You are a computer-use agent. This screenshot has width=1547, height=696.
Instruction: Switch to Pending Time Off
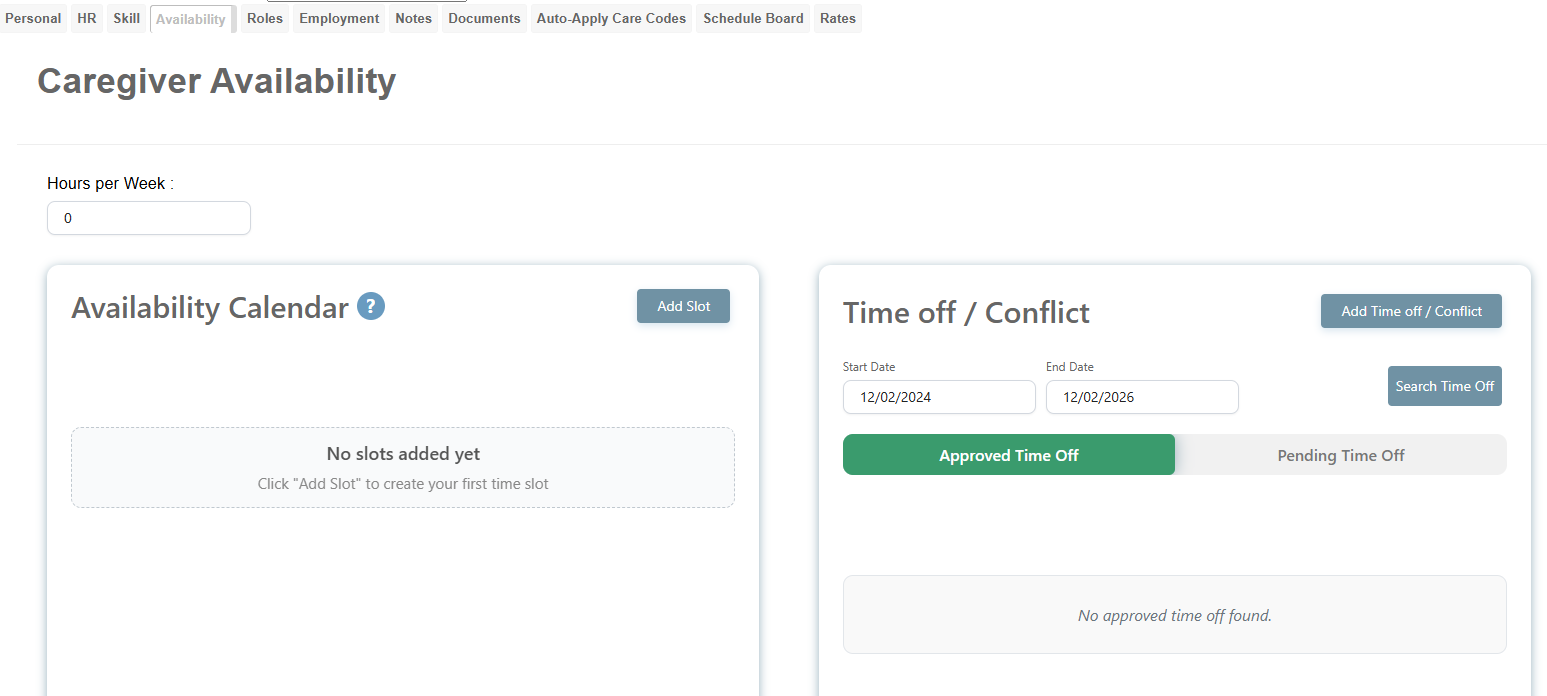1340,455
